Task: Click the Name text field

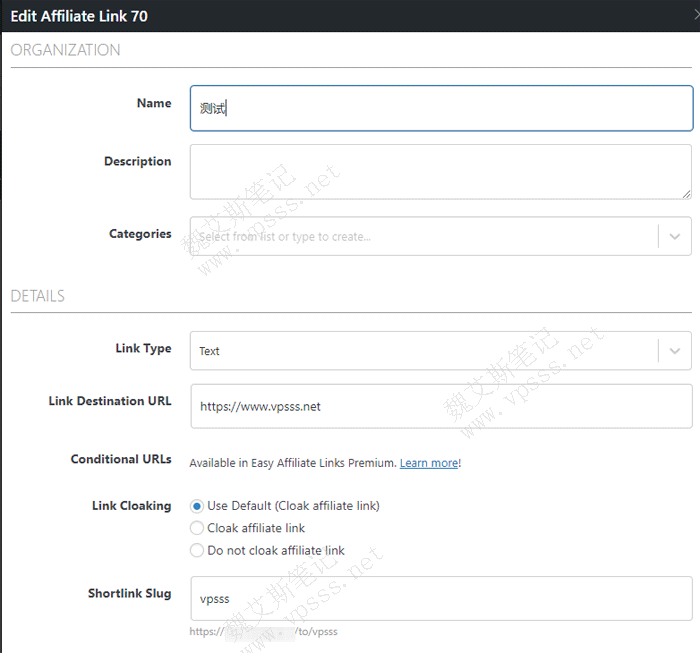Action: point(441,108)
